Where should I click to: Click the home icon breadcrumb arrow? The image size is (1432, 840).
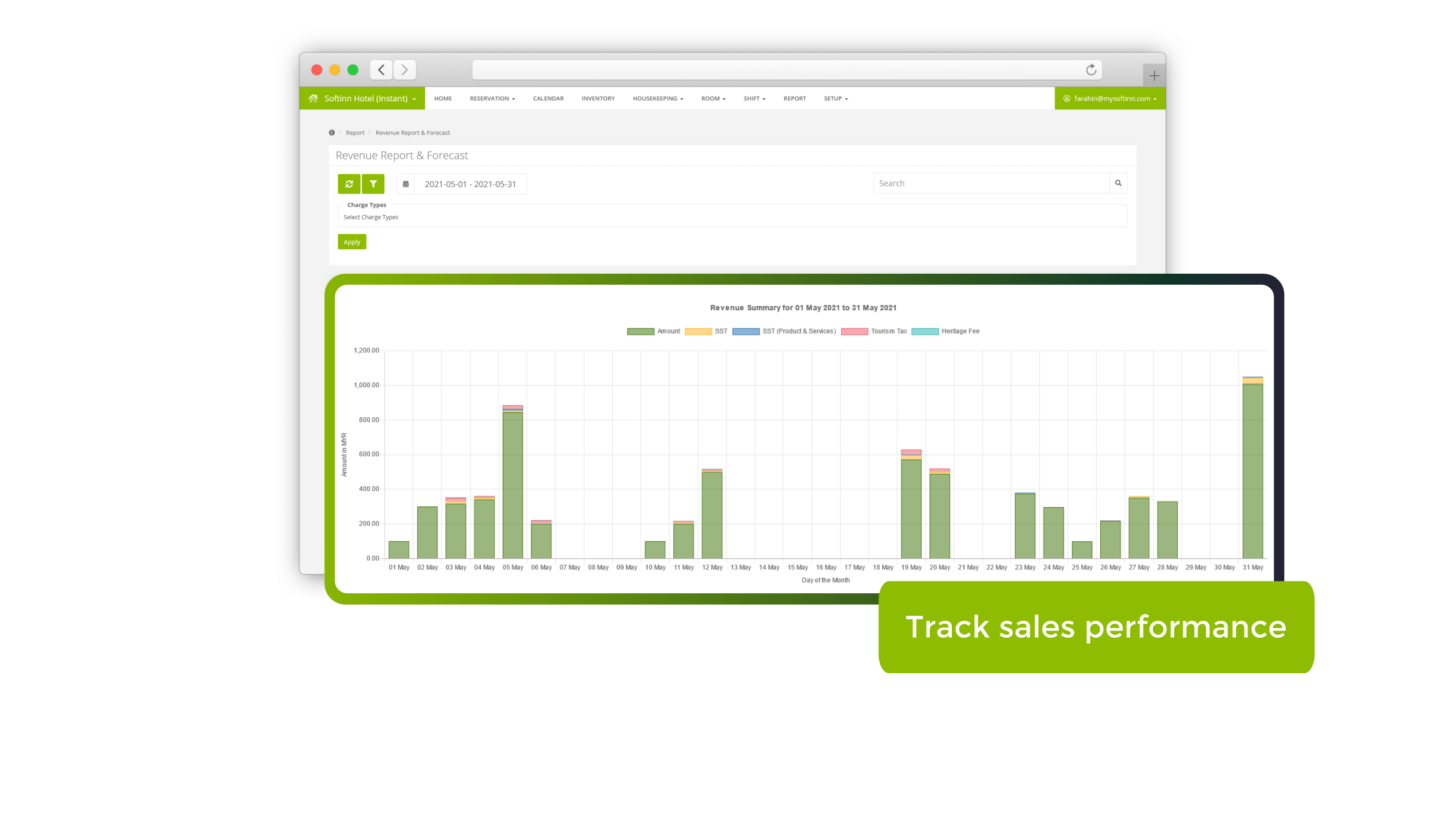pyautogui.click(x=332, y=132)
